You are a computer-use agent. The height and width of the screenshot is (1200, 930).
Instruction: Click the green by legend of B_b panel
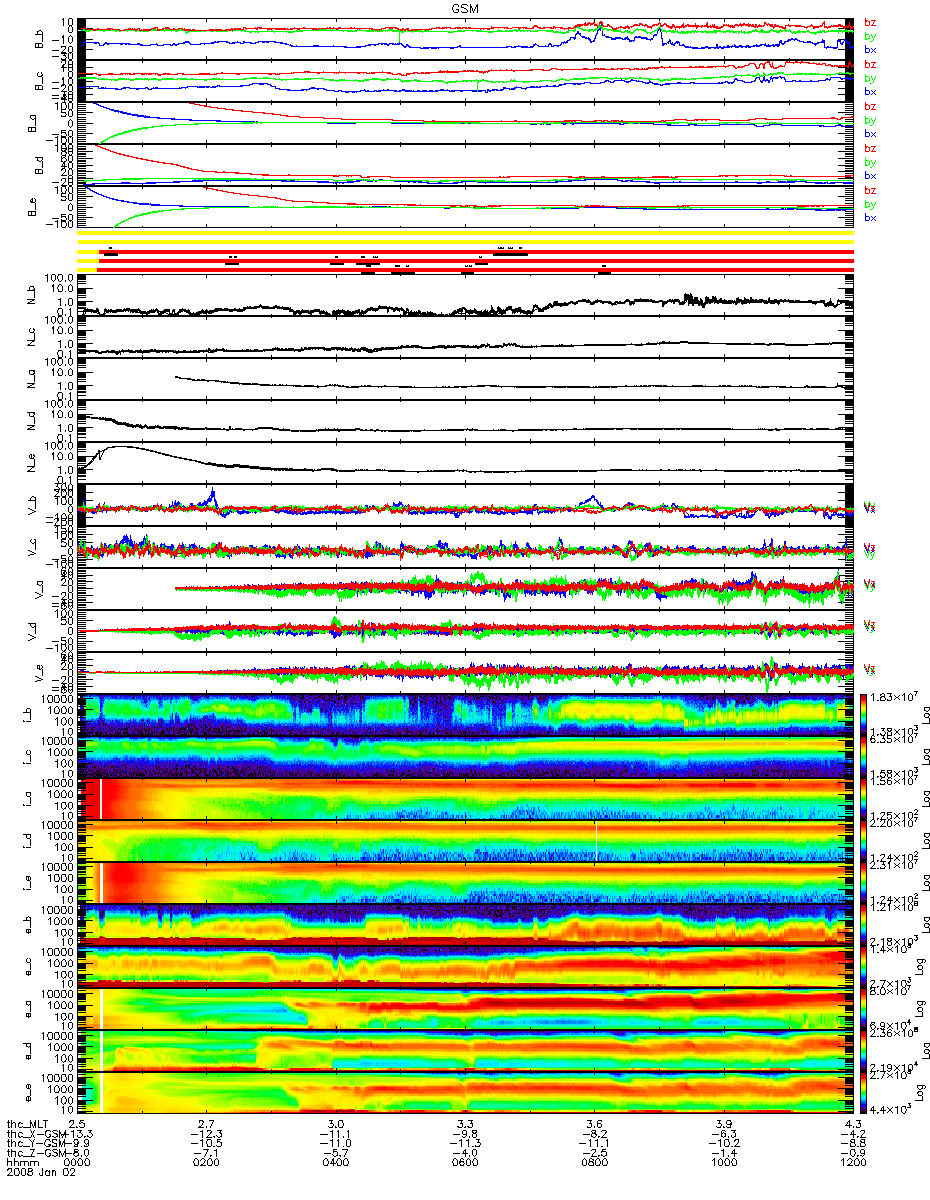point(870,35)
